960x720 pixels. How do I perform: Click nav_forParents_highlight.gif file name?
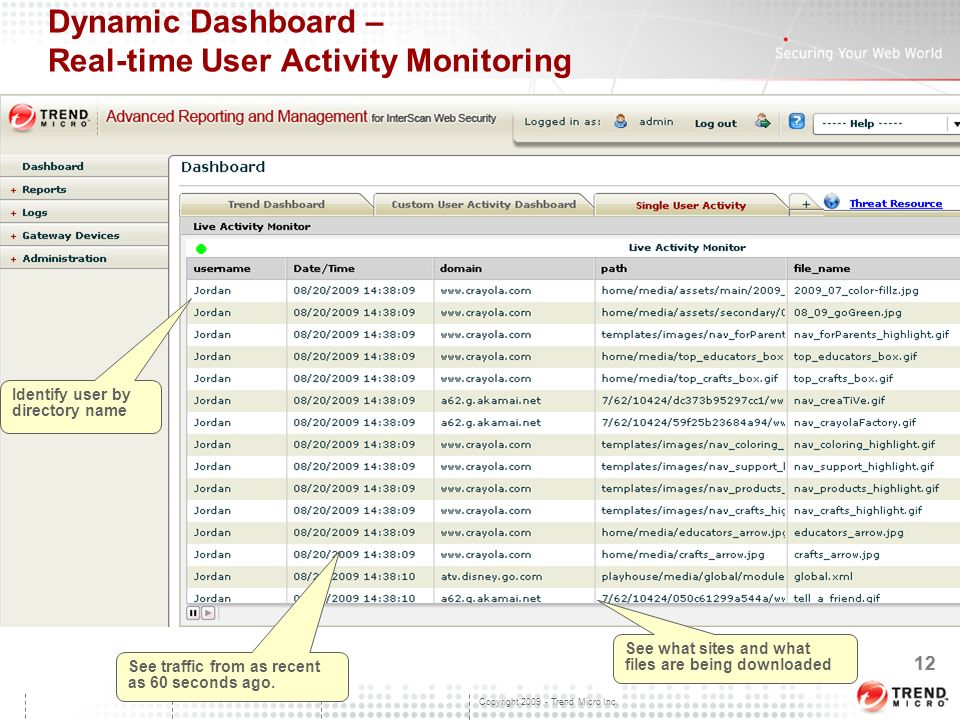tap(871, 334)
